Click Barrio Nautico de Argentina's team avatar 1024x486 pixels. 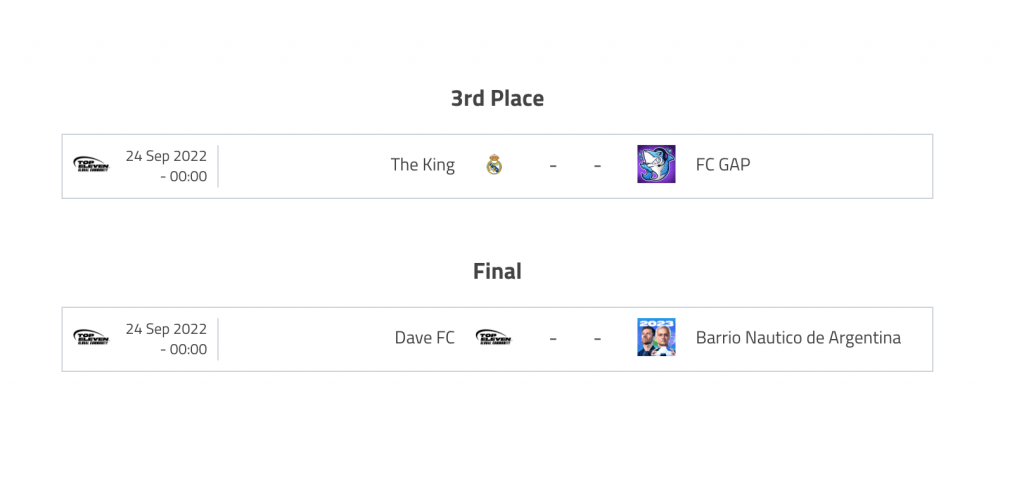656,338
